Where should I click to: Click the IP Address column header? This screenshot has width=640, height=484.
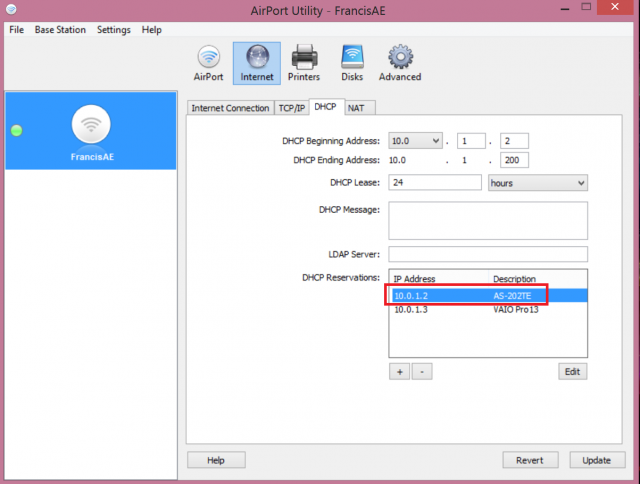click(439, 279)
